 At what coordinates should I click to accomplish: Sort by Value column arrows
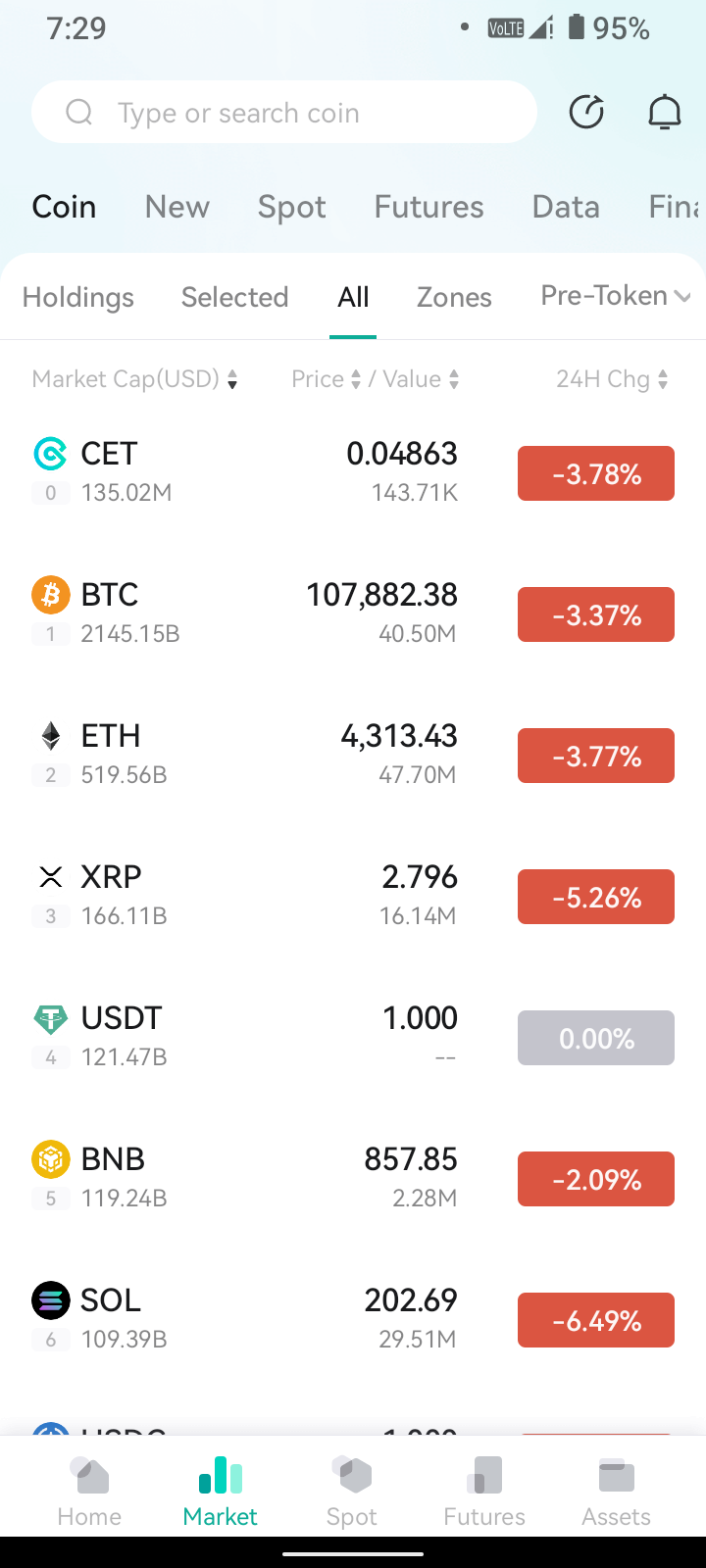click(421, 379)
